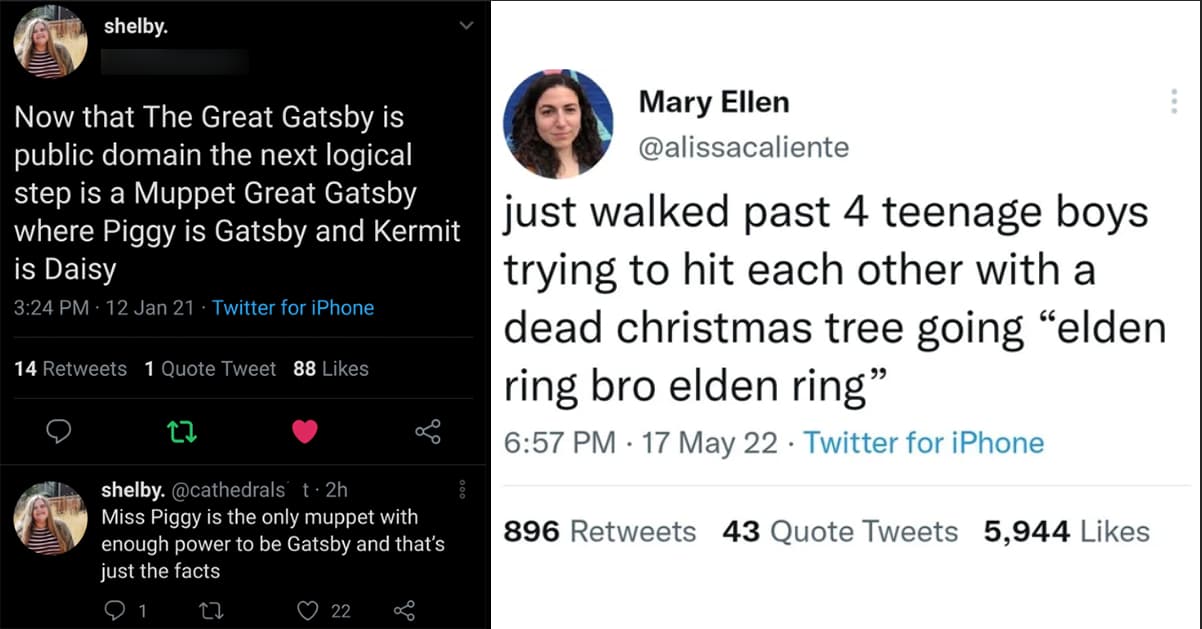This screenshot has height=629, width=1202.
Task: Click "Twitter for iPhone" on Mary Ellen's tweet
Action: [x=923, y=442]
